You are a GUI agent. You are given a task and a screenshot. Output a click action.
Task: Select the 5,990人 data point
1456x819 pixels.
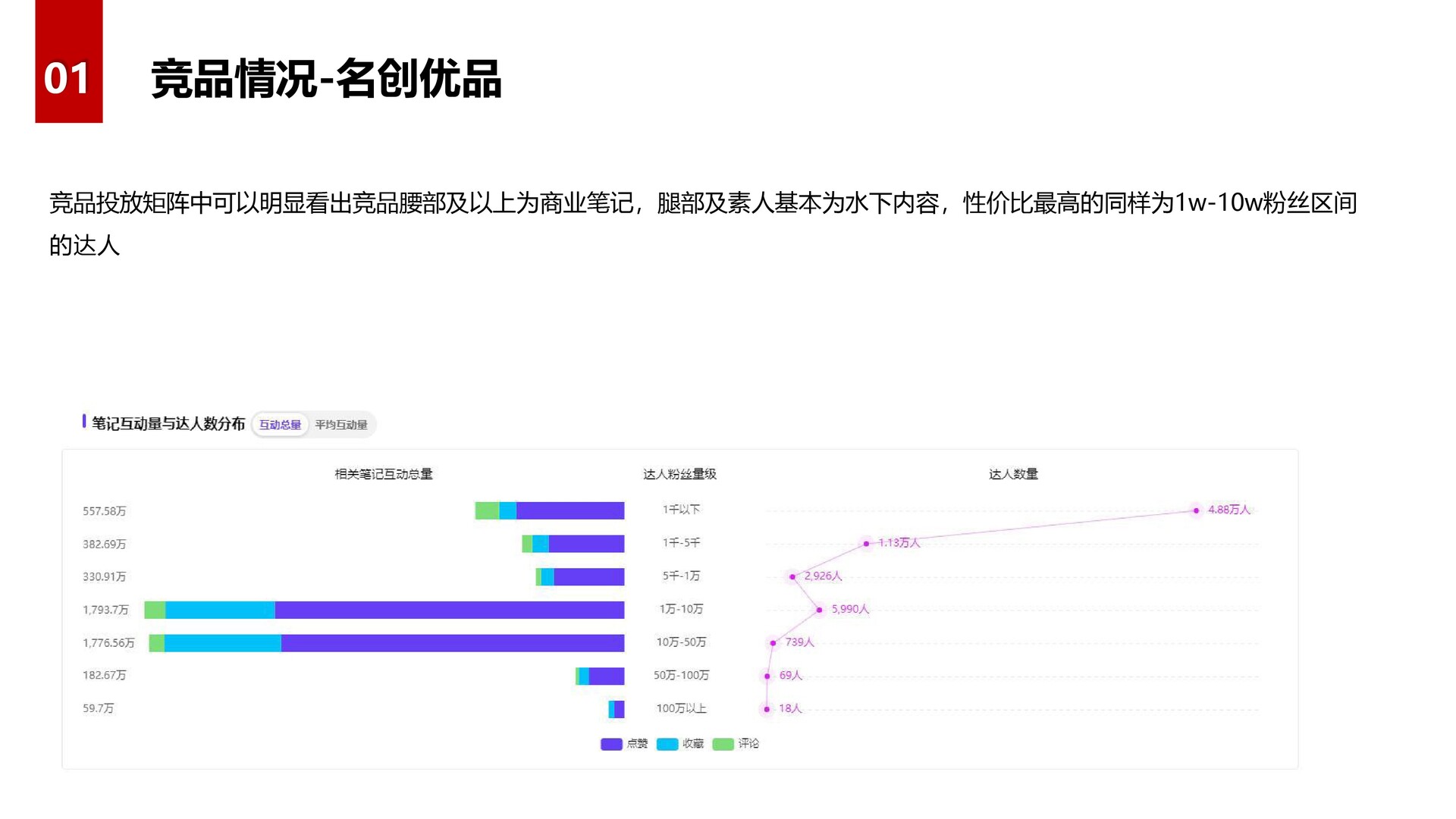[819, 610]
